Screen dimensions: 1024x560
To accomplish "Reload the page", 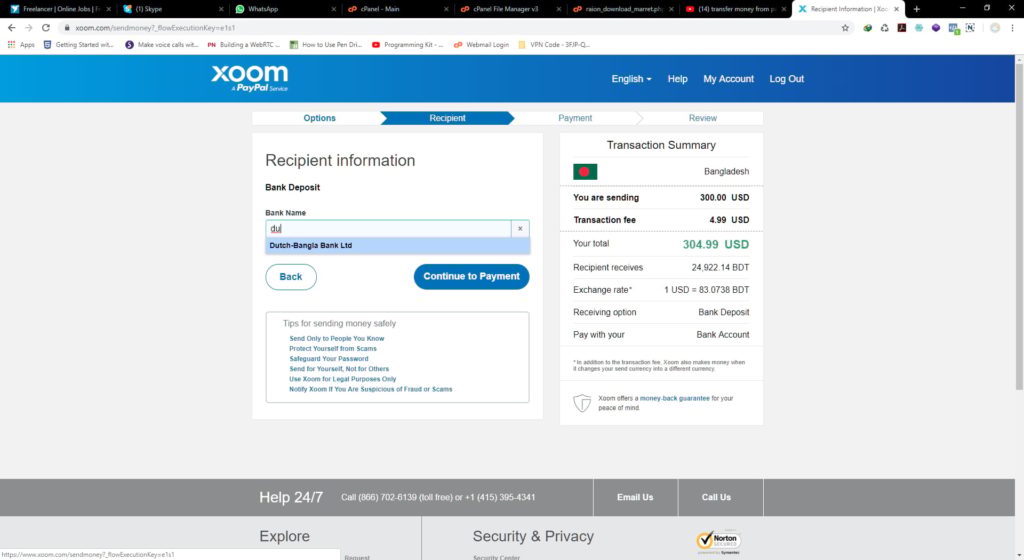I will (x=46, y=27).
